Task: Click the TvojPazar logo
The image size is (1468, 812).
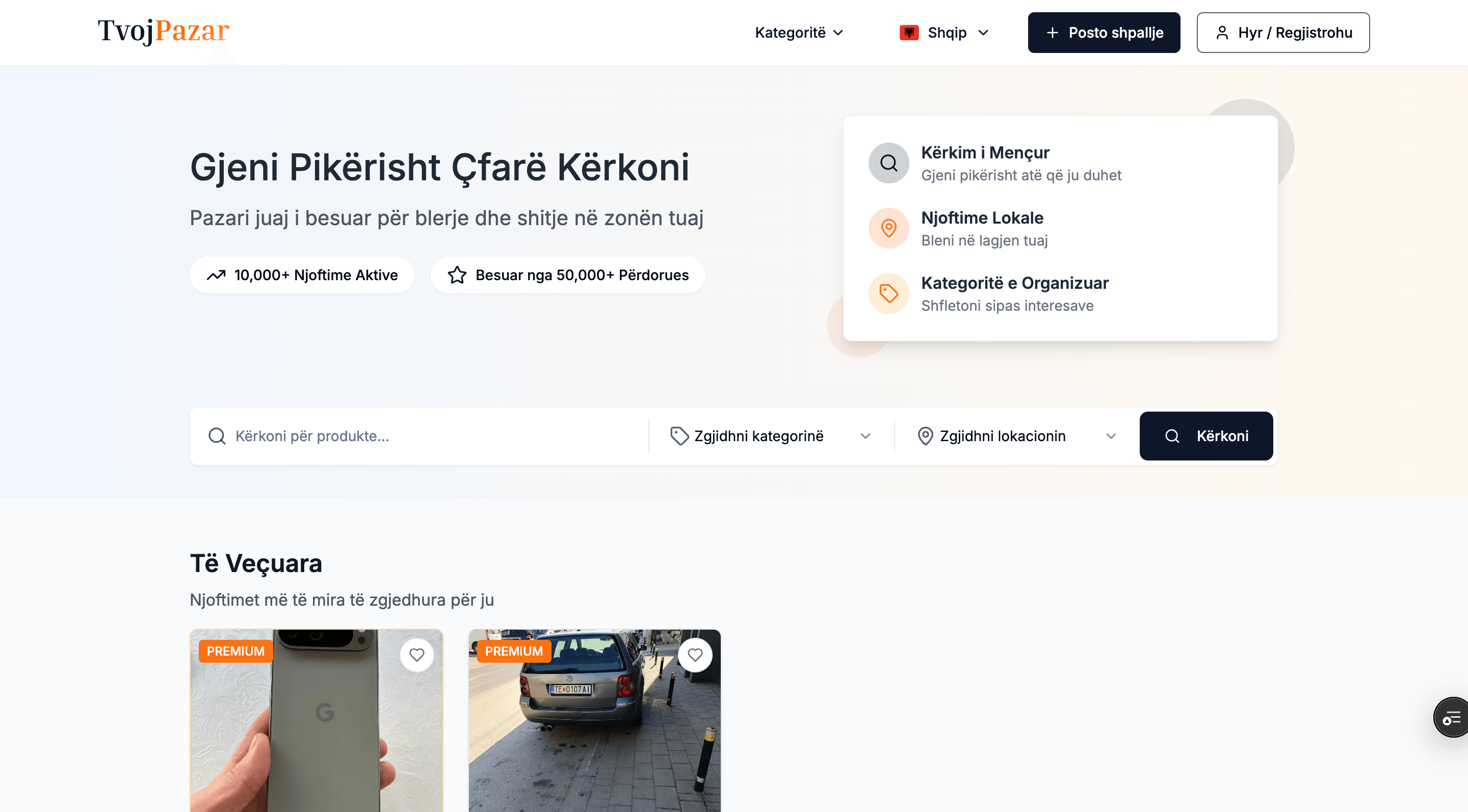Action: tap(164, 31)
